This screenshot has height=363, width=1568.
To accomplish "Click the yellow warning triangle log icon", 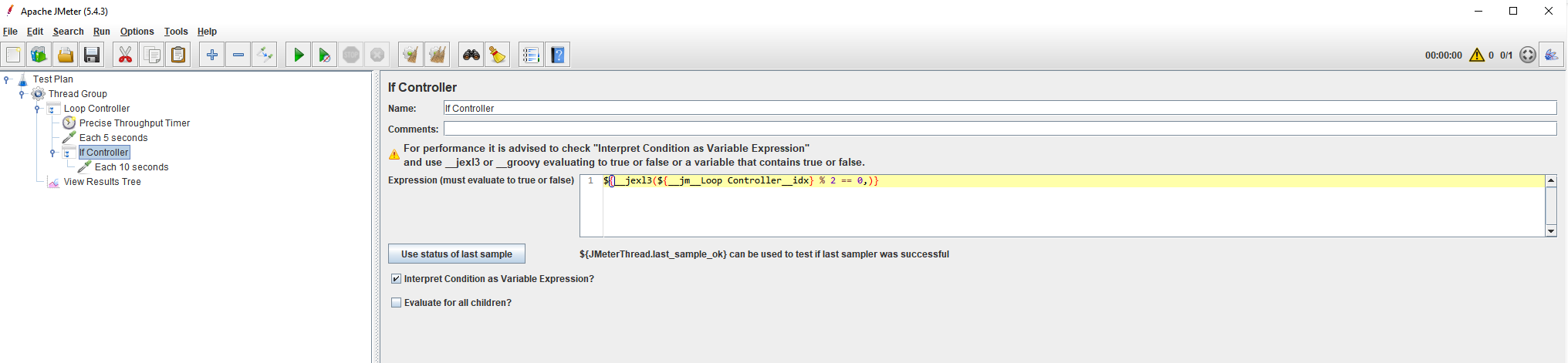I will [1477, 55].
